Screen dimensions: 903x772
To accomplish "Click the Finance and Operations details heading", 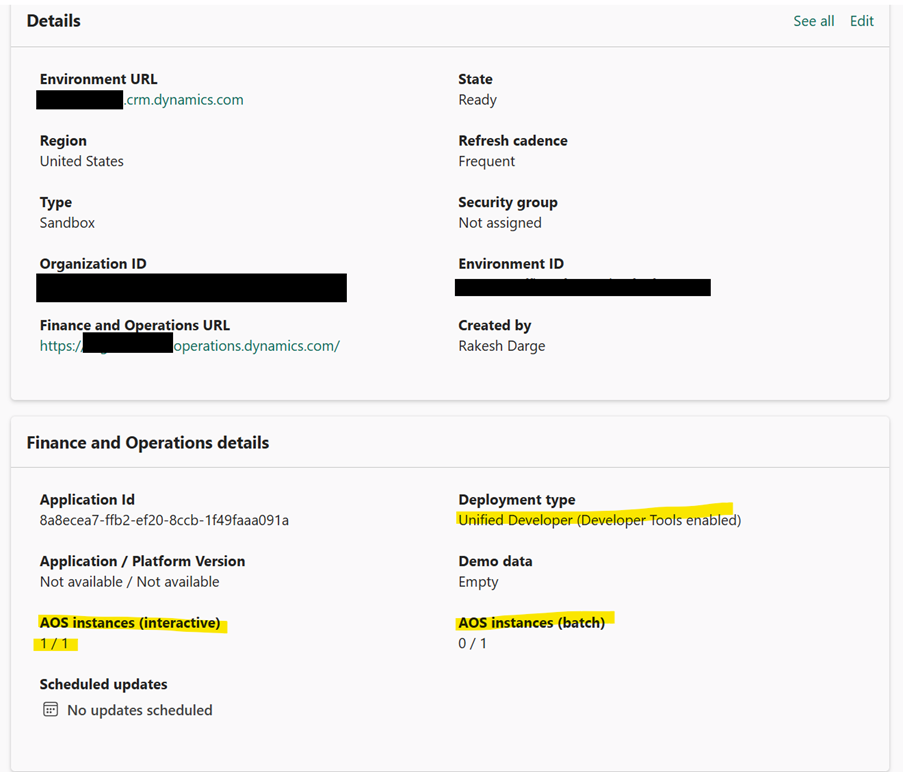I will point(147,443).
